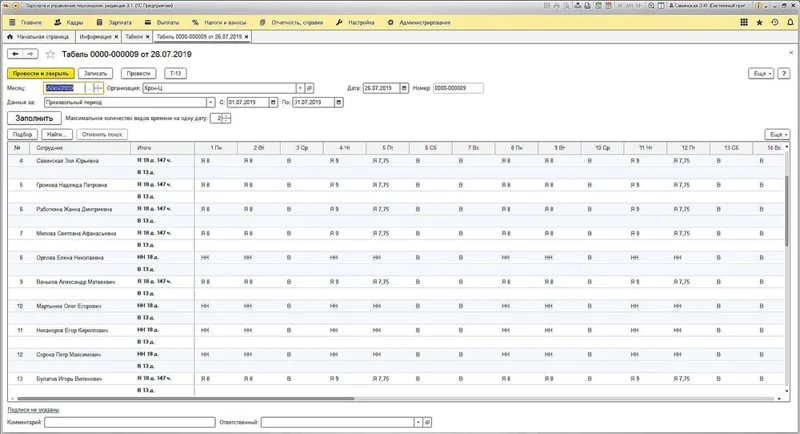Switch to the Начальная страница tab

click(39, 37)
